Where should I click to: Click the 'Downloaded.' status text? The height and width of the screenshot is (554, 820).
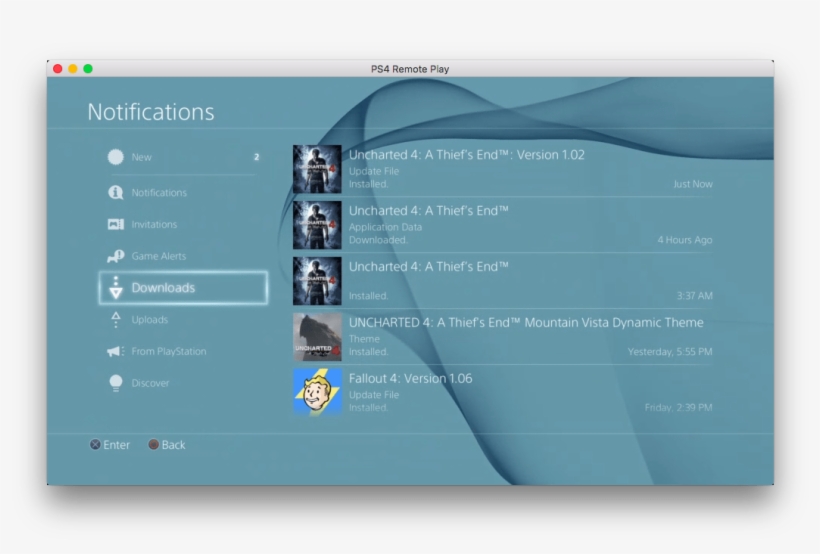(378, 240)
